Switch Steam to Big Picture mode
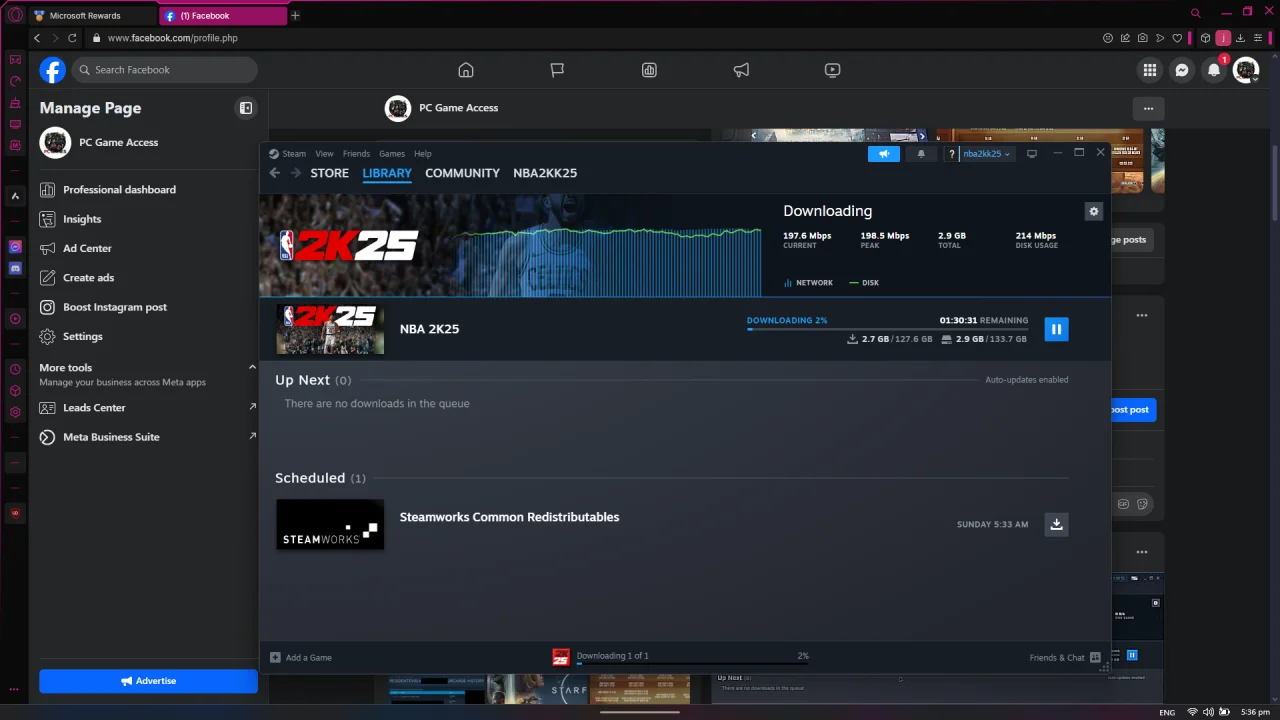 pos(1032,154)
